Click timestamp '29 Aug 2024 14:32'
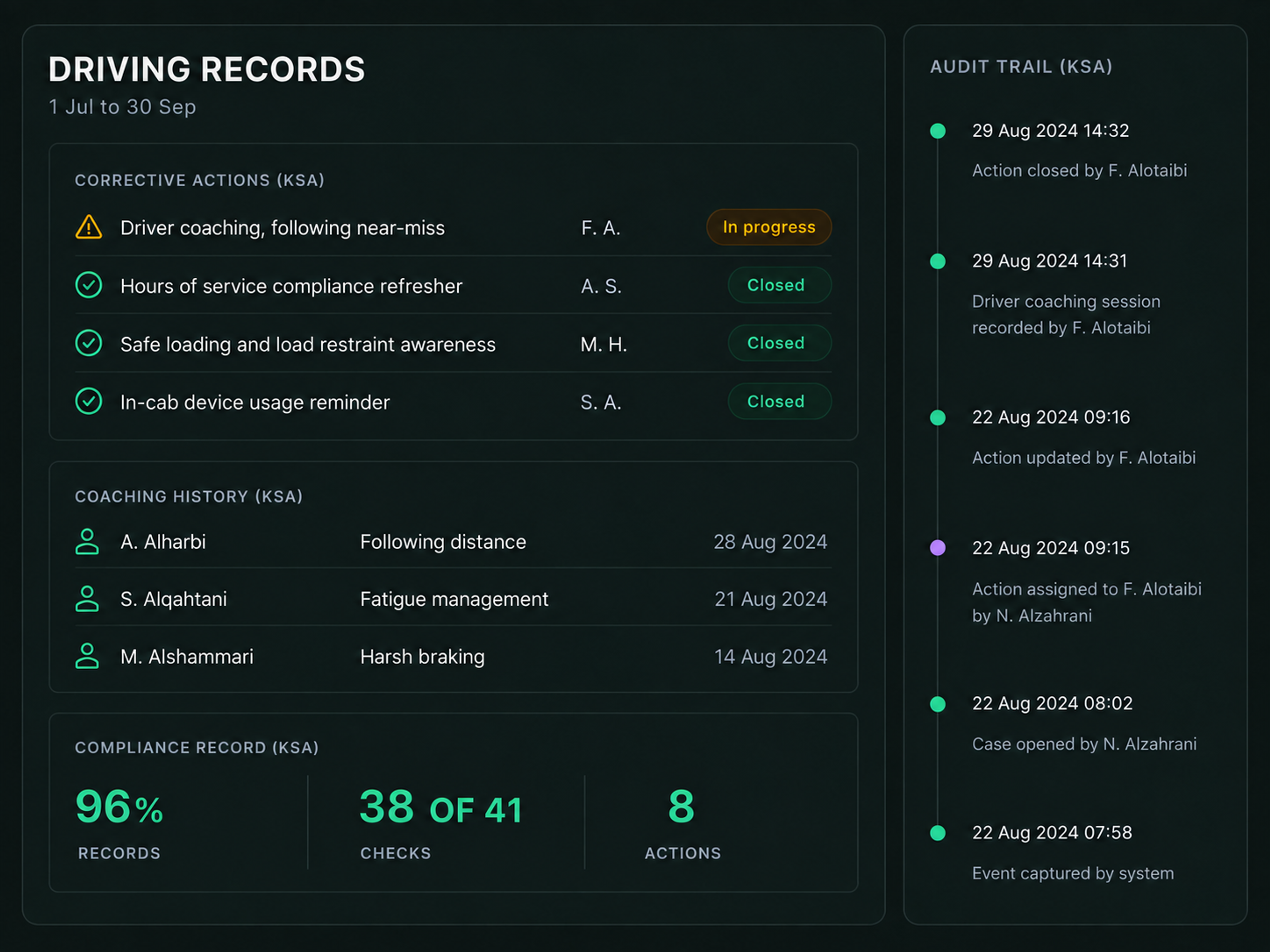The width and height of the screenshot is (1270, 952). 1051,131
